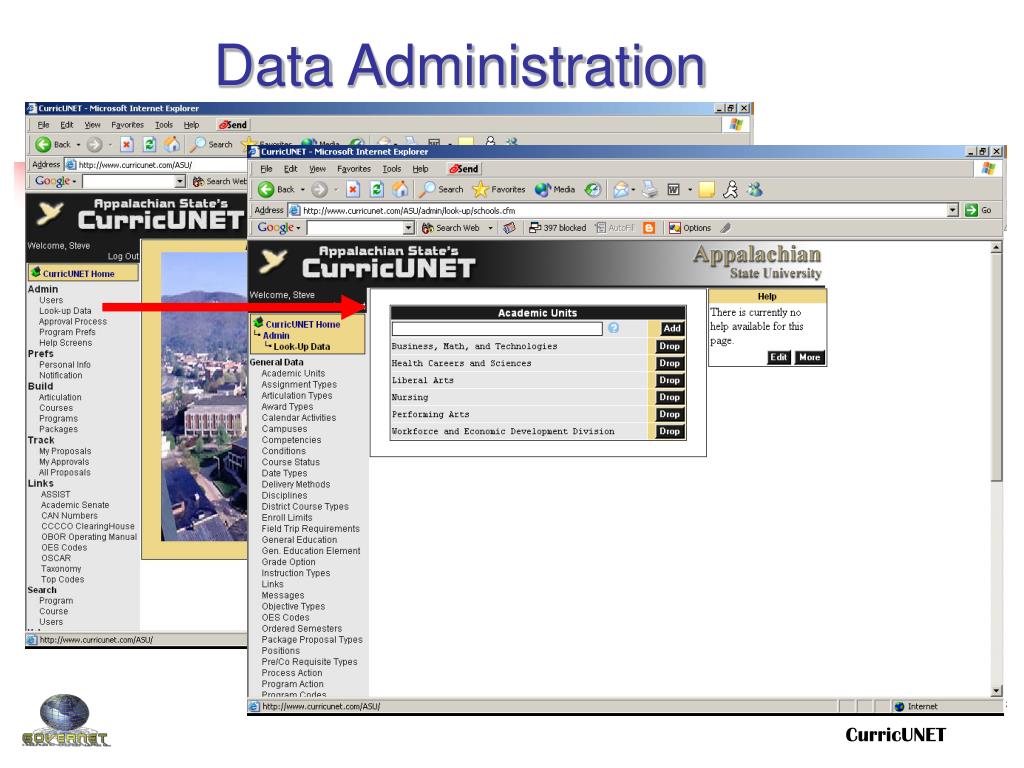Viewport: 1024px width, 768px height.
Task: Open Mail icon in front browser toolbar
Action: pyautogui.click(x=620, y=189)
